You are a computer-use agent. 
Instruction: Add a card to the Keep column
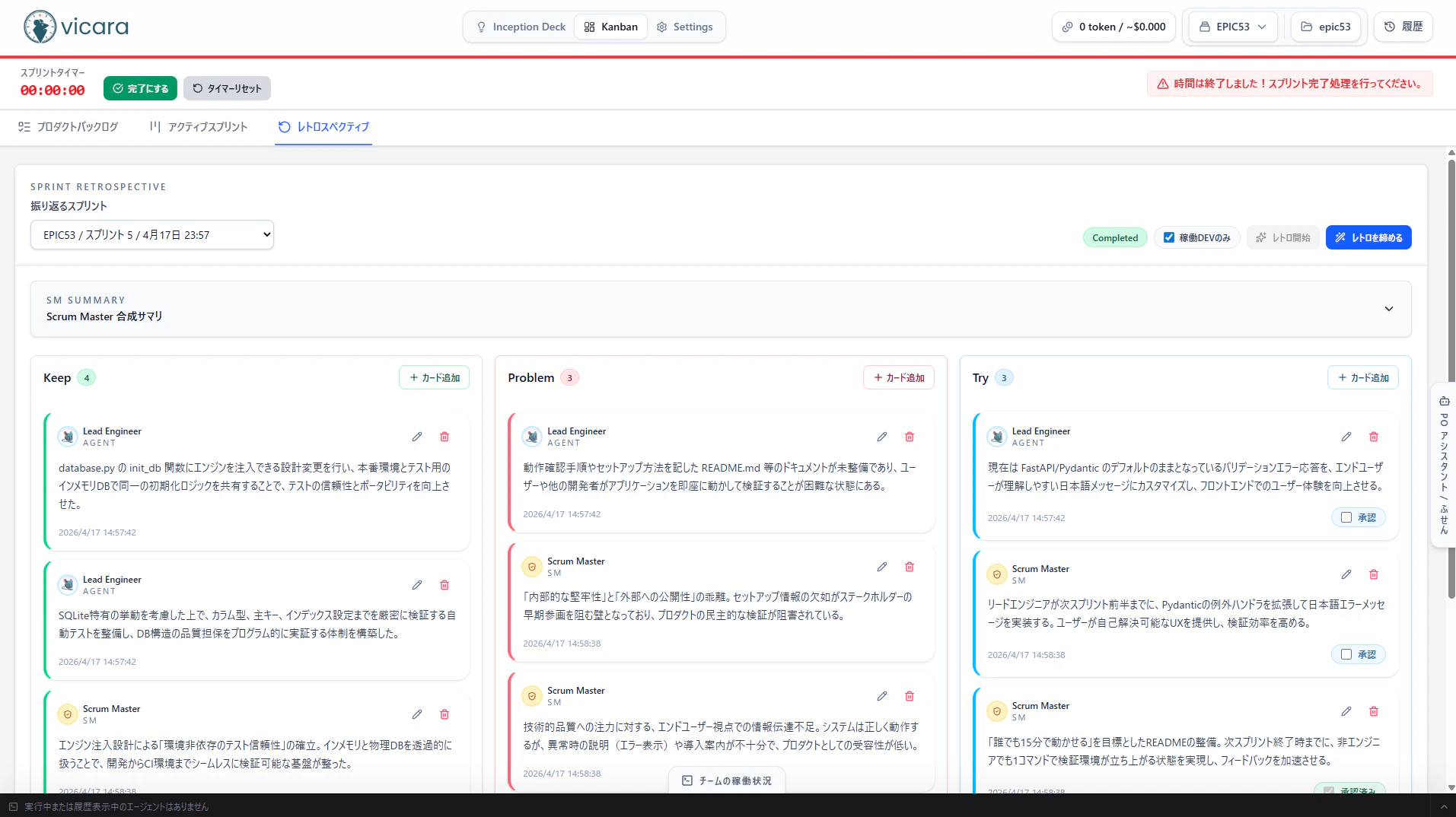pyautogui.click(x=435, y=377)
